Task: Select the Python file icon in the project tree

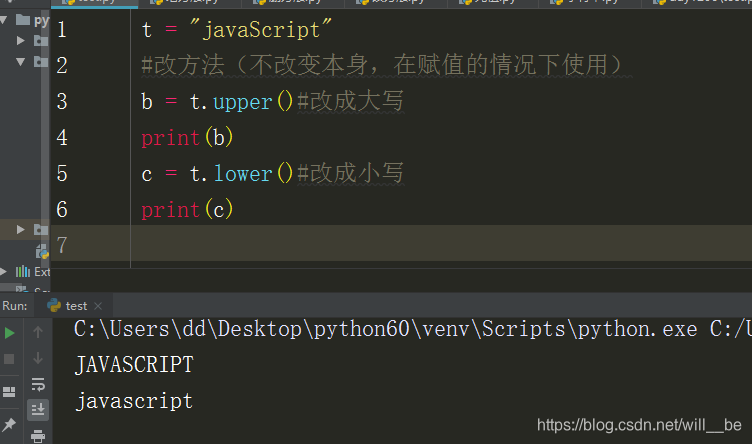Action: point(42,251)
